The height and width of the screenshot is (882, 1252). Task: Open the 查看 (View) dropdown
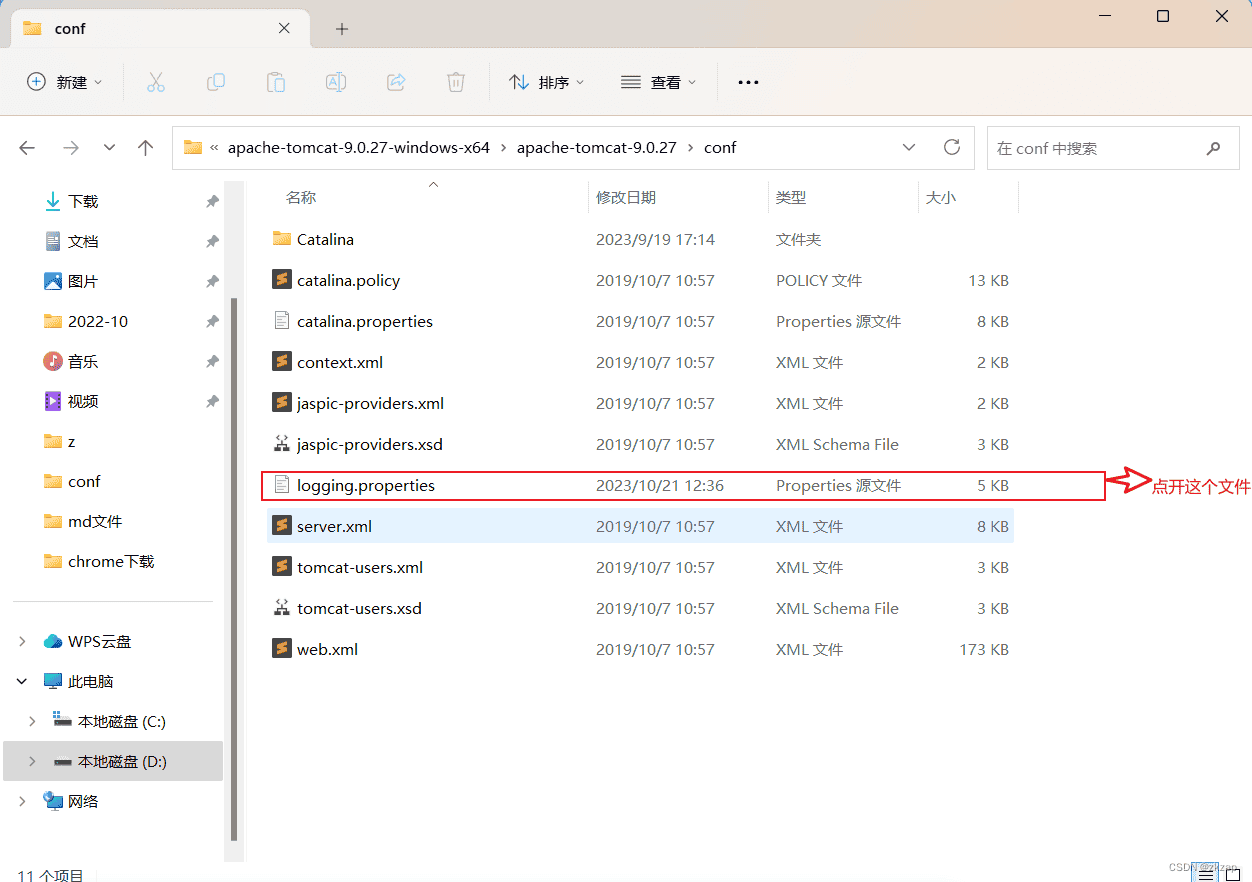coord(659,82)
